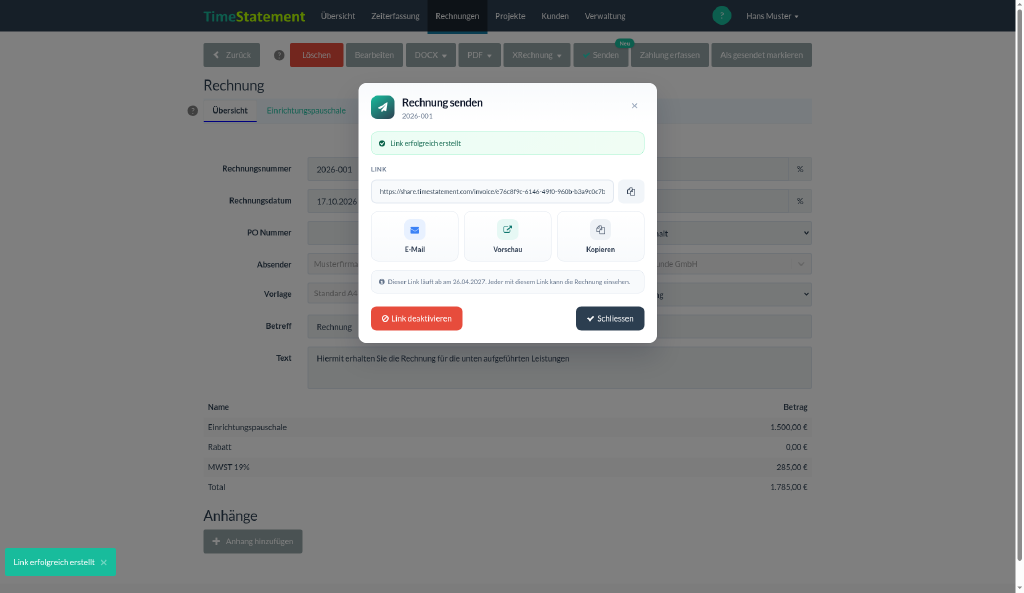Open help icon left of Übersicht tab

pos(193,111)
